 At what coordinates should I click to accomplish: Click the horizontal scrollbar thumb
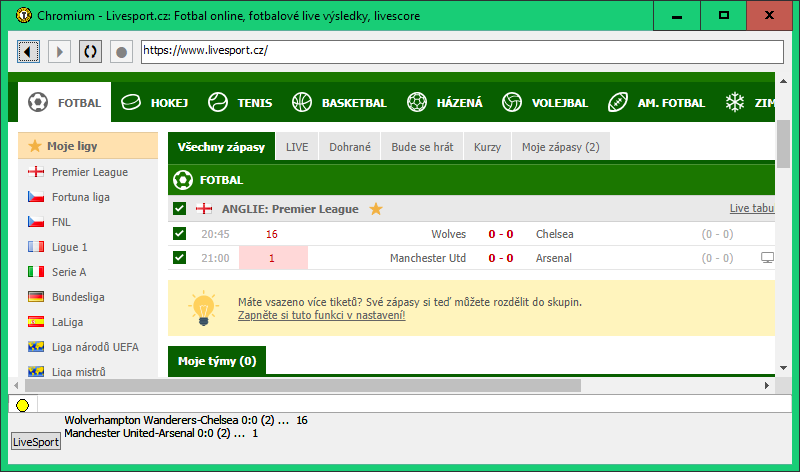pos(303,386)
